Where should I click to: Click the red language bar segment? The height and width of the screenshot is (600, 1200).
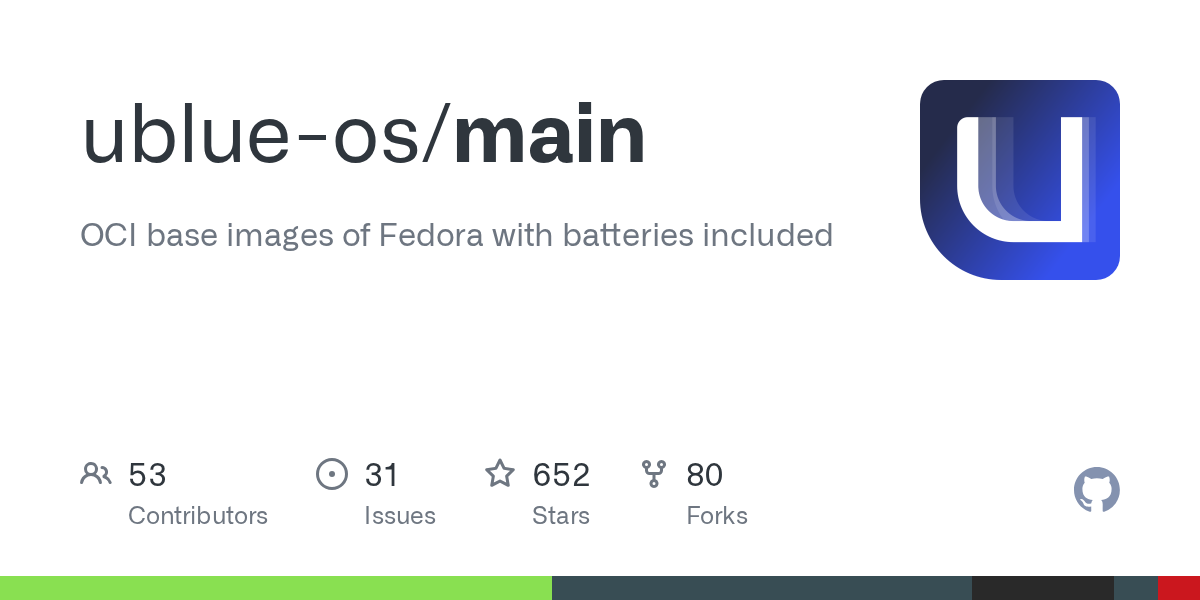(1178, 588)
